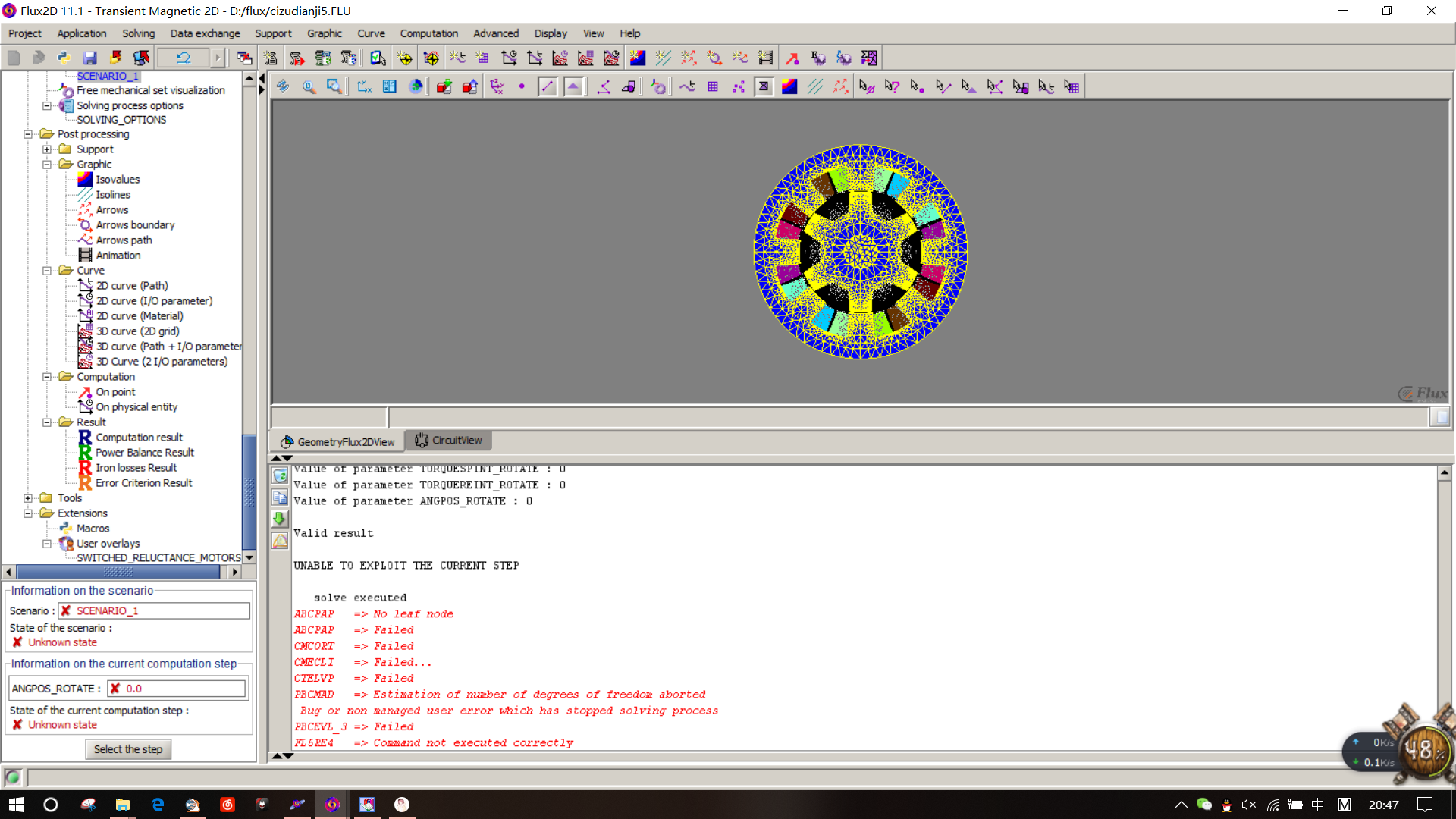Click the Isovalues icon in main toolbar

pos(638,58)
